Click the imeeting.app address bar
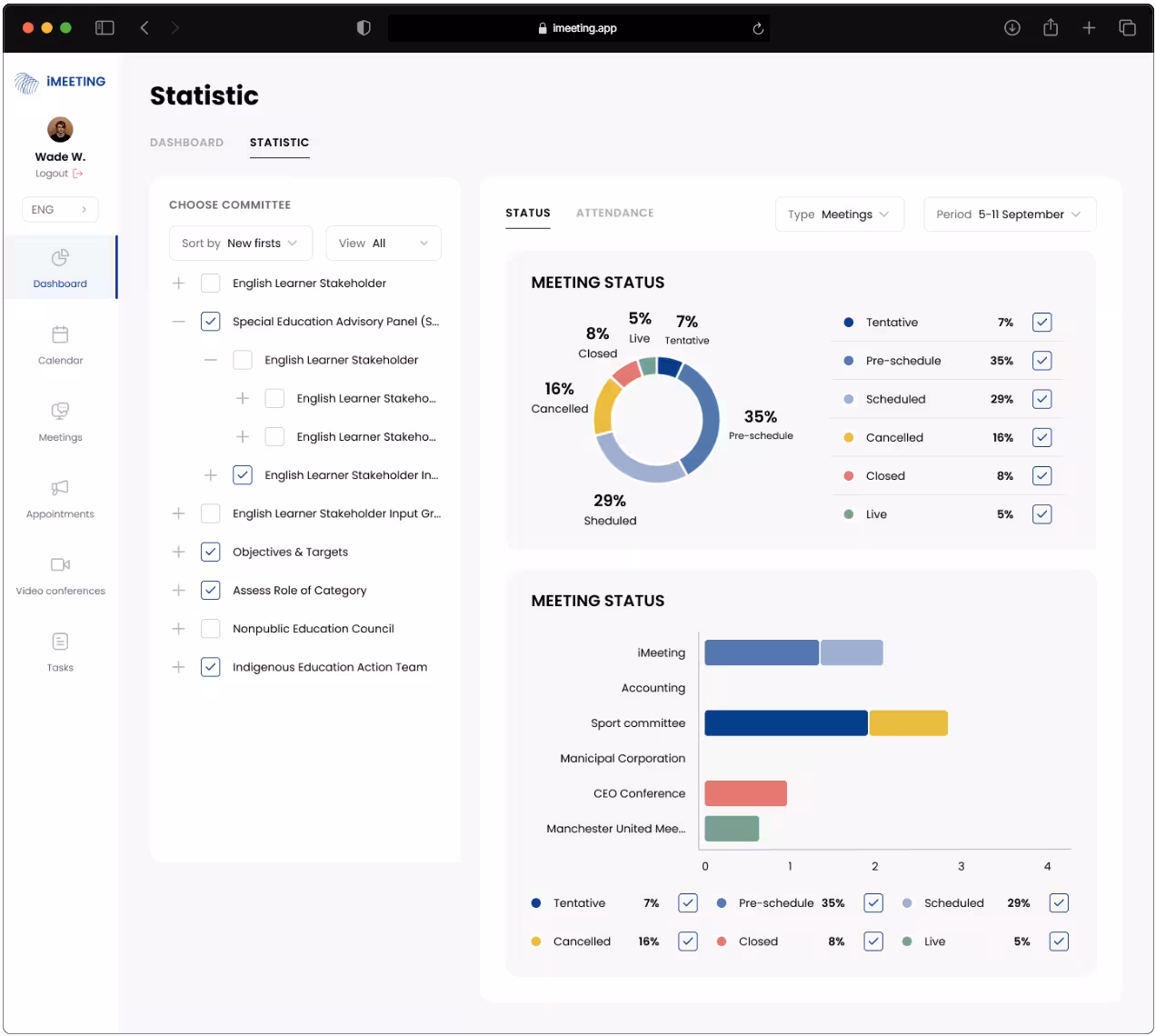Image resolution: width=1156 pixels, height=1036 pixels. point(578,28)
